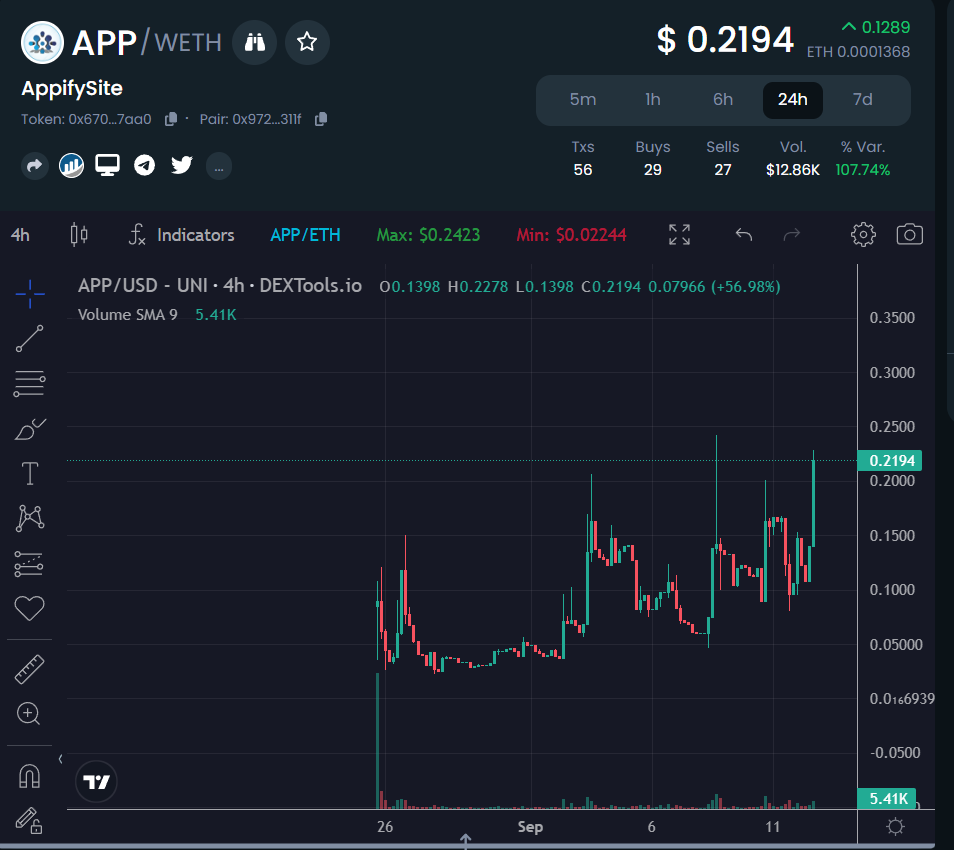
Task: Select the text annotation tool
Action: pos(30,473)
